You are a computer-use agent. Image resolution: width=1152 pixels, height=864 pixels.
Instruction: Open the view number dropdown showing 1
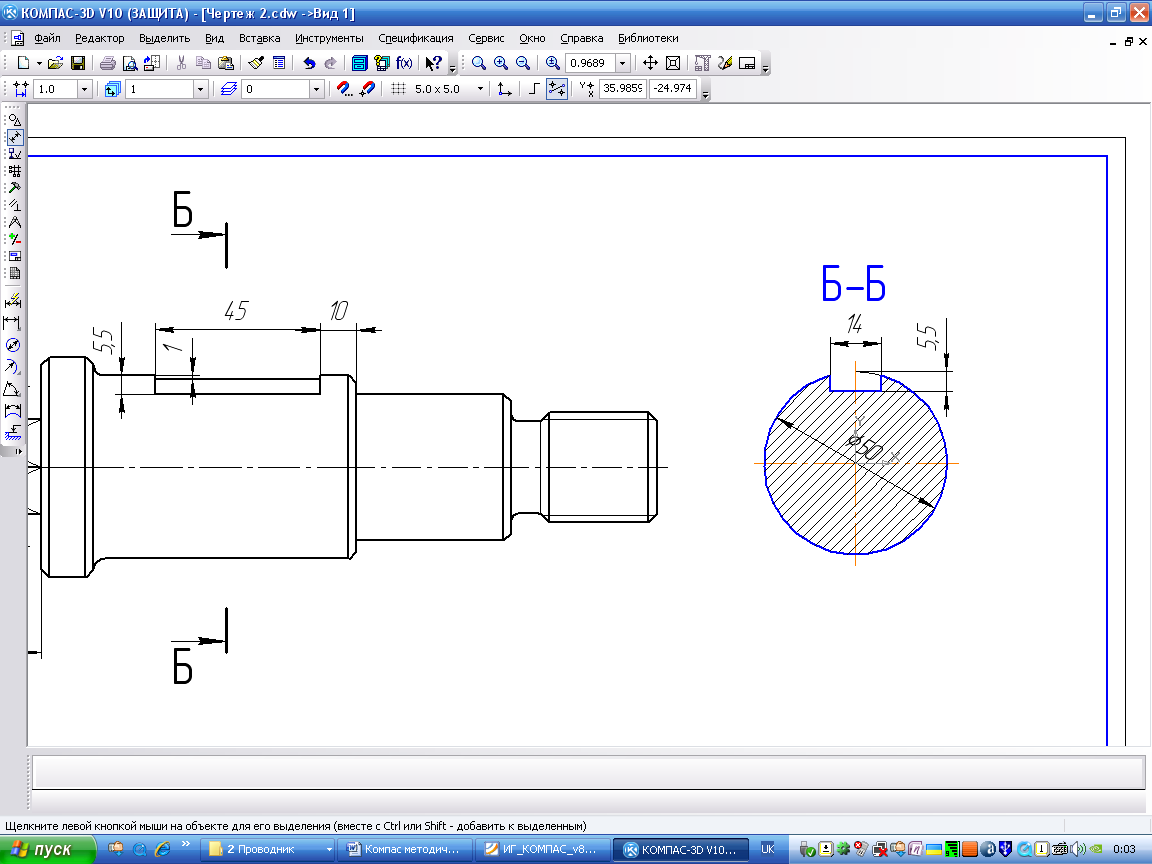201,89
